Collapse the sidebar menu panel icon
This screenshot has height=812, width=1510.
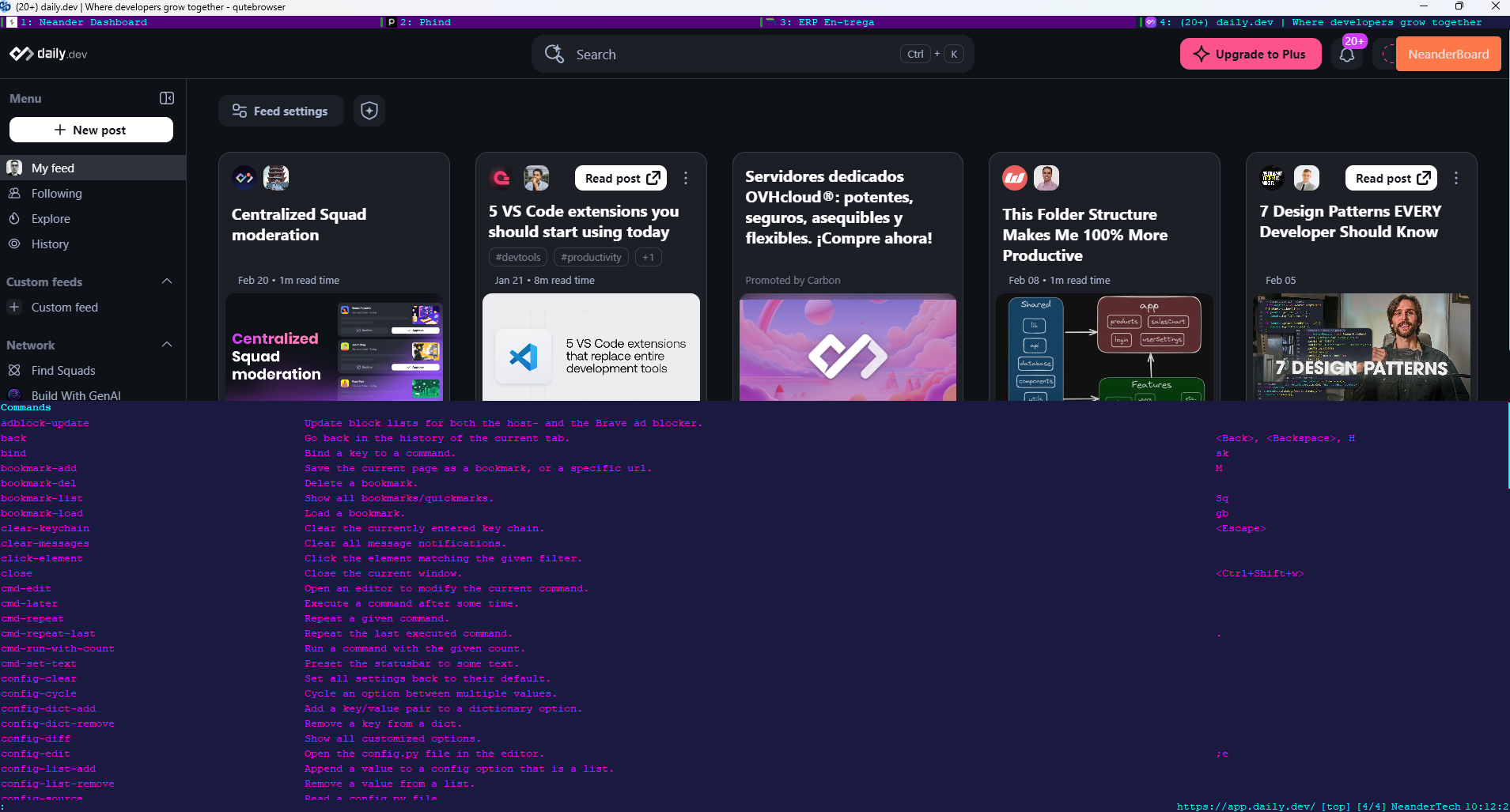coord(167,98)
